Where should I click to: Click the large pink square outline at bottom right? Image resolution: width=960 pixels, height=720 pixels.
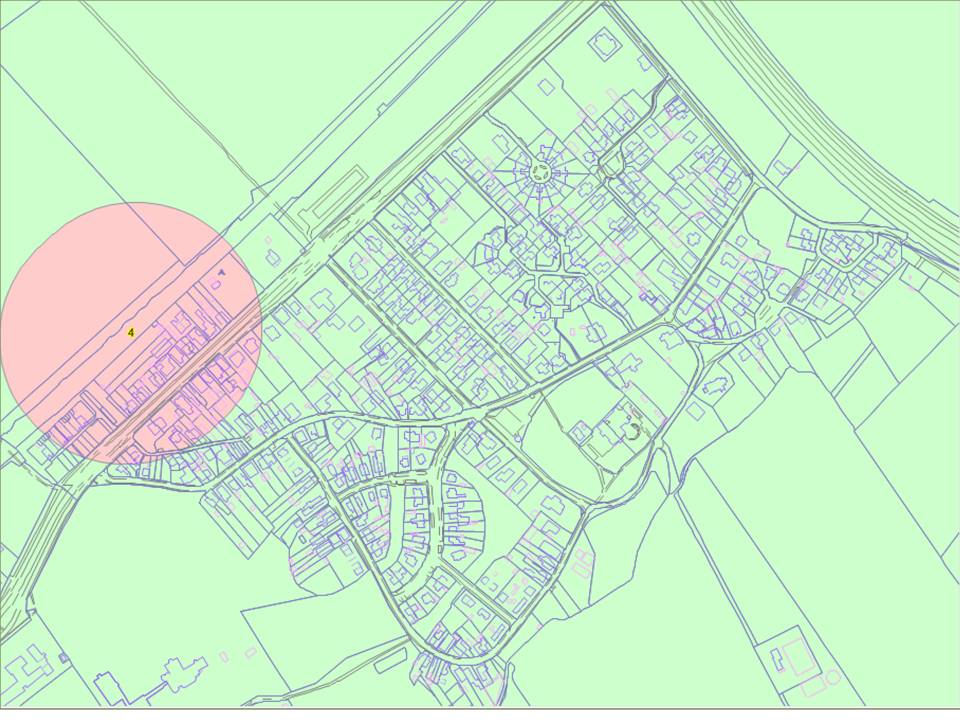click(800, 657)
